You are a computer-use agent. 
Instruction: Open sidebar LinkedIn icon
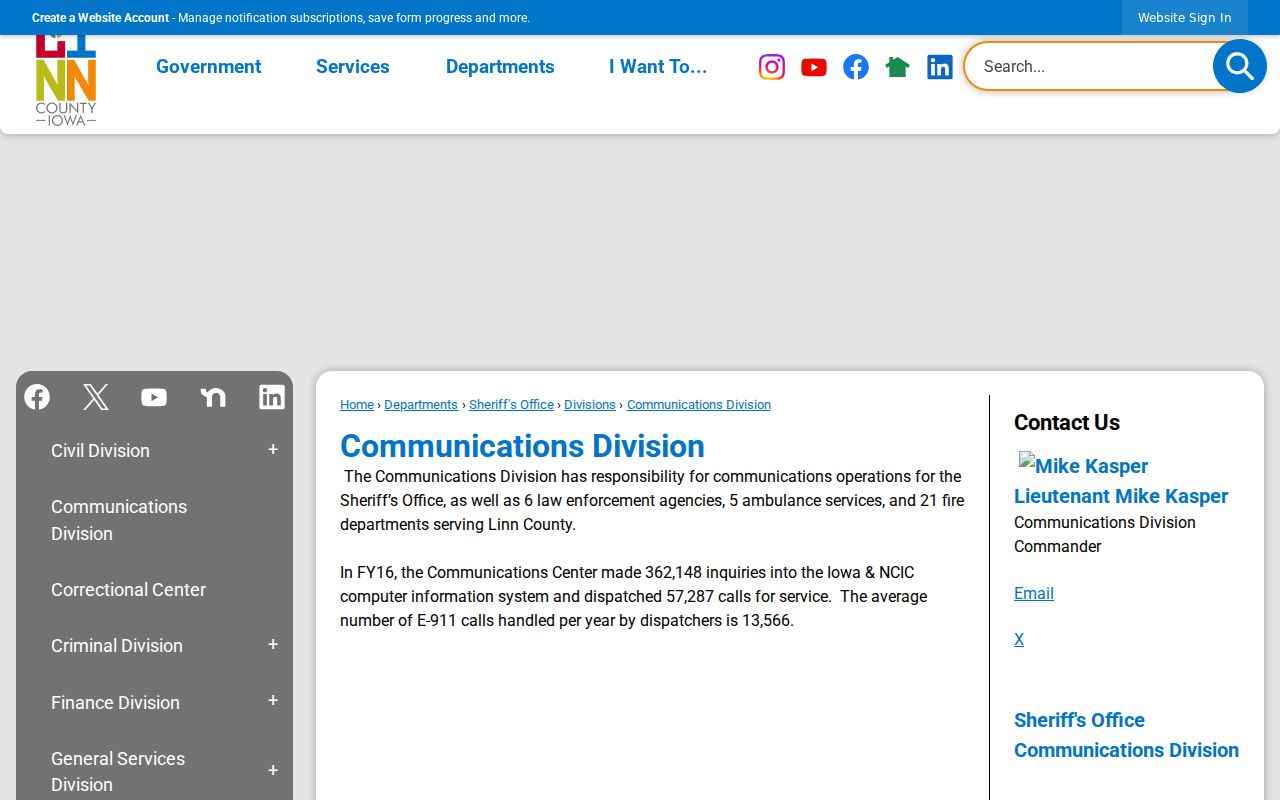tap(272, 397)
